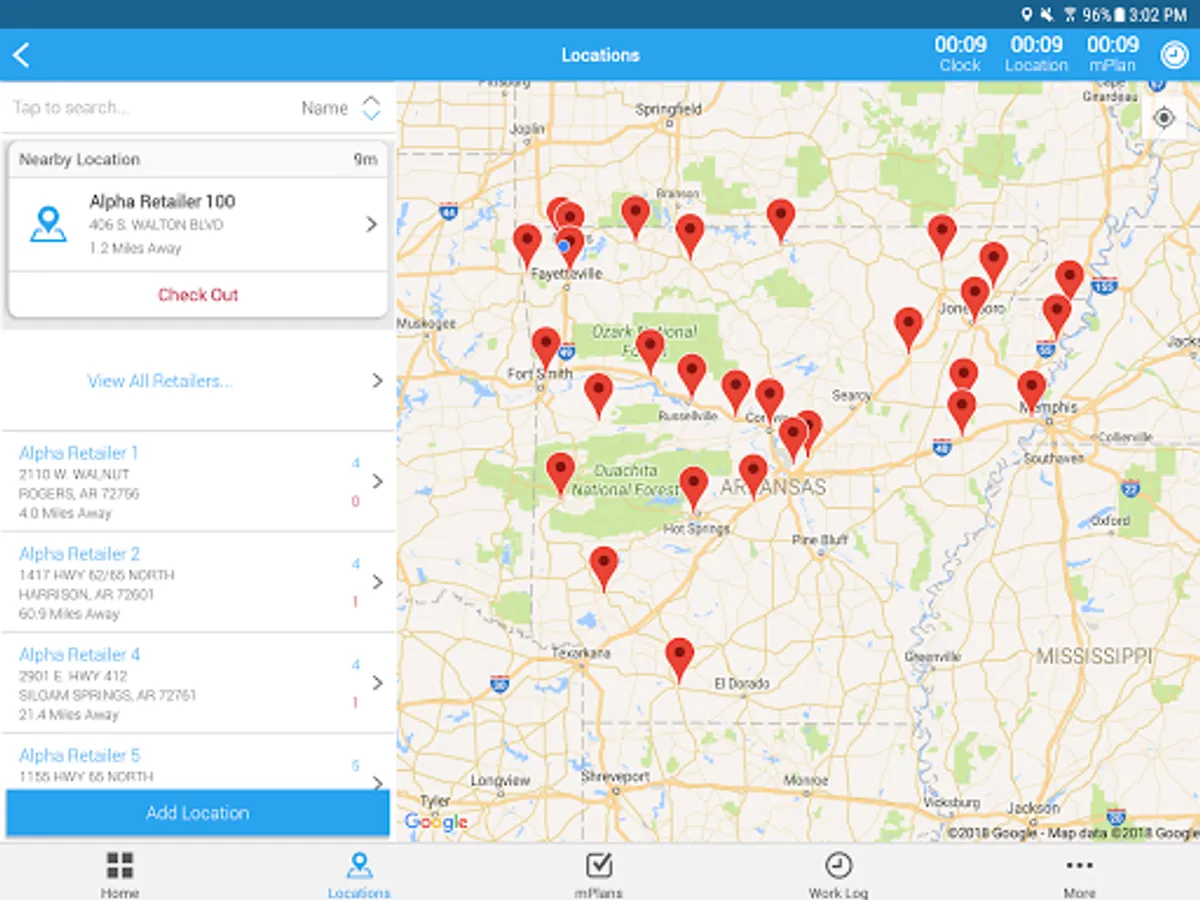
Task: Expand Alpha Retailer 2 chevron
Action: point(378,582)
